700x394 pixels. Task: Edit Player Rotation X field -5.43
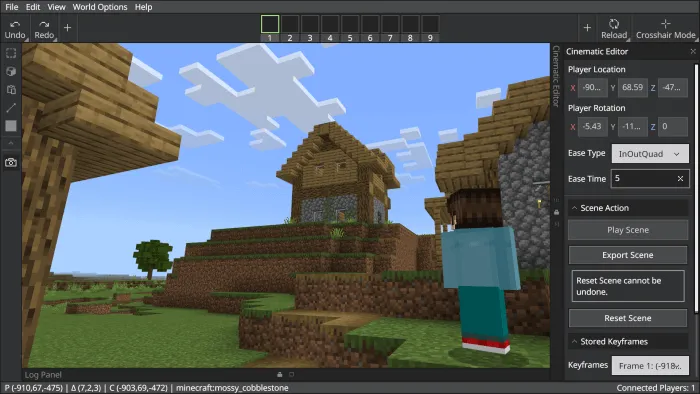coord(592,126)
